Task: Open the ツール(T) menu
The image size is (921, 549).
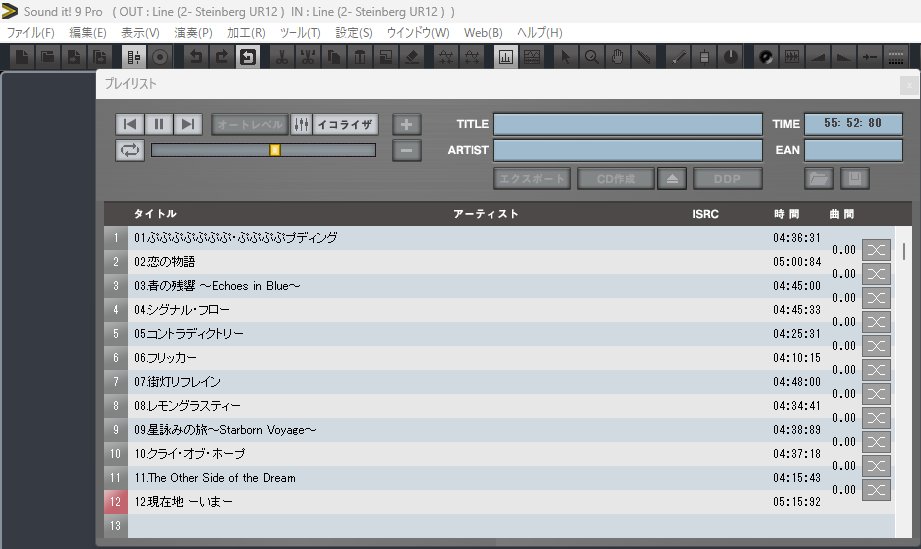Action: click(300, 33)
